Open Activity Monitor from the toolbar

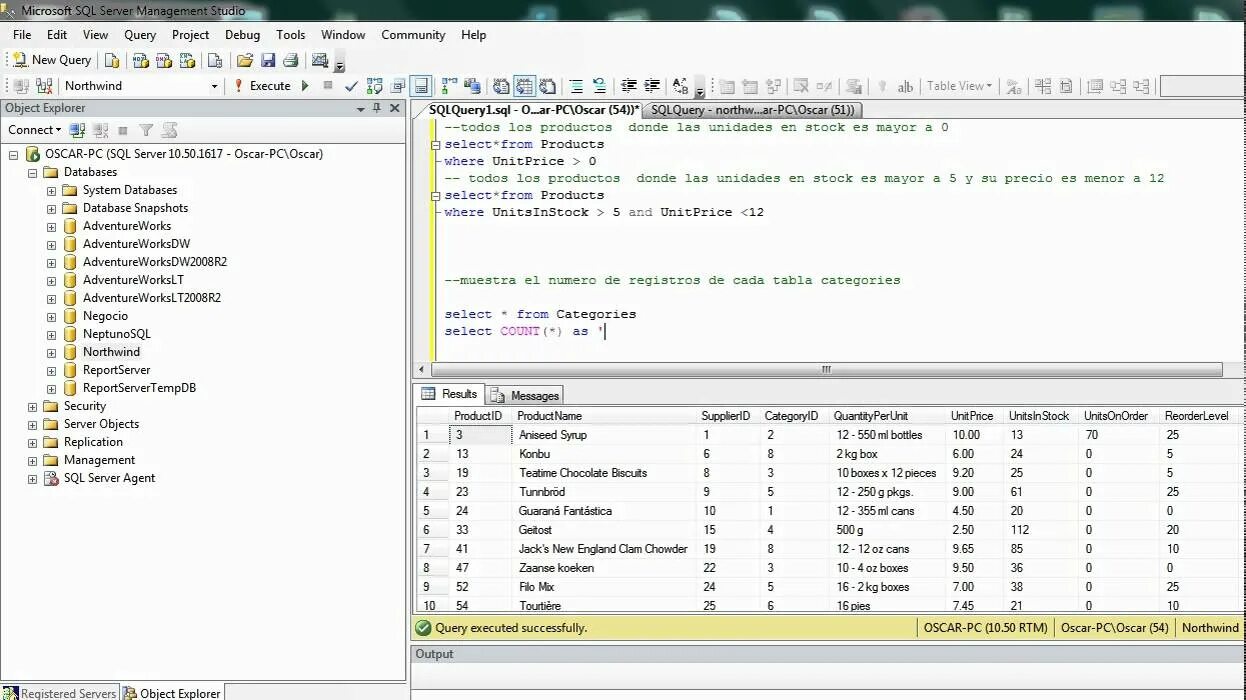tap(320, 60)
